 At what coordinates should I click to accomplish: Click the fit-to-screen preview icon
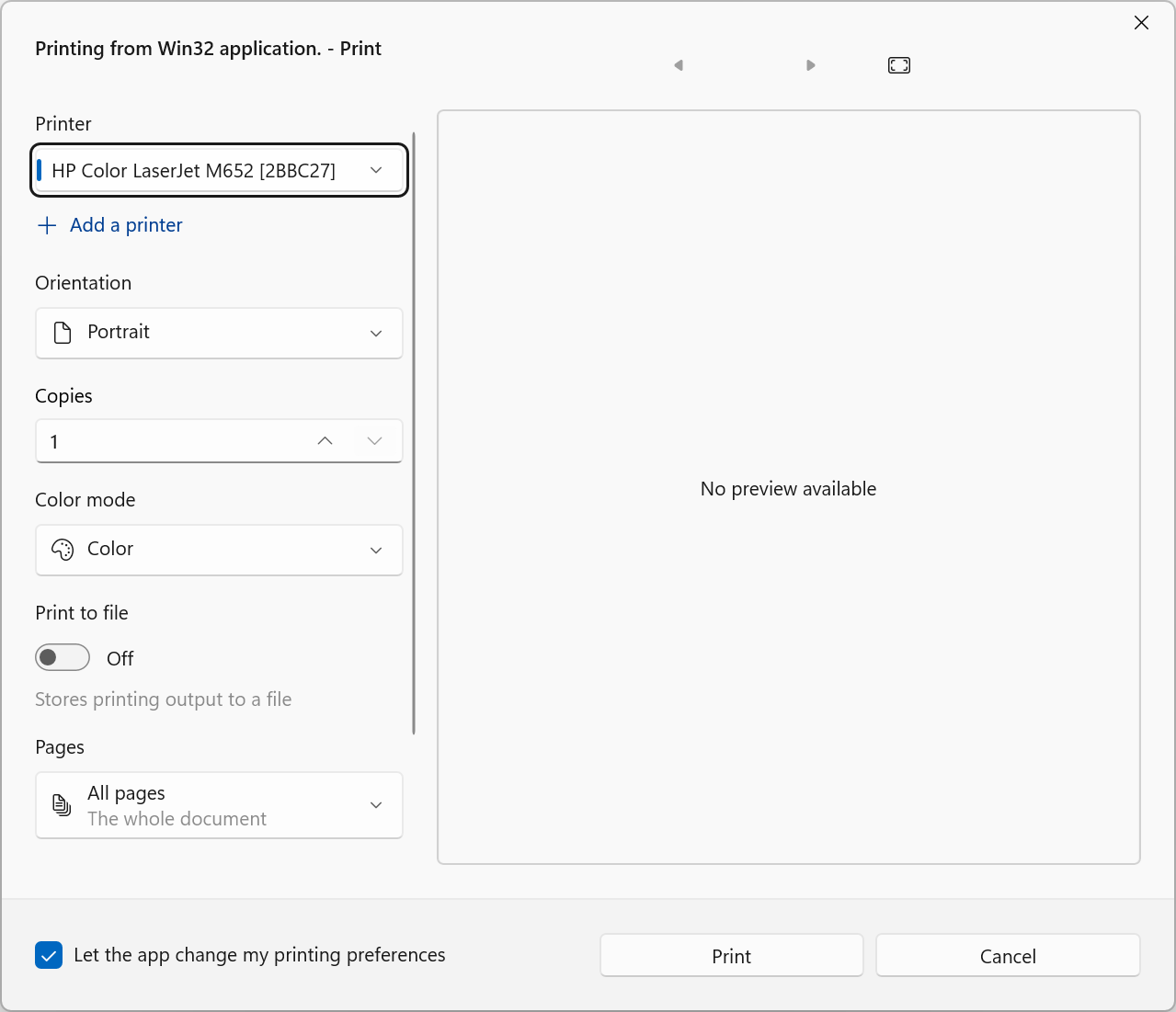[x=899, y=65]
